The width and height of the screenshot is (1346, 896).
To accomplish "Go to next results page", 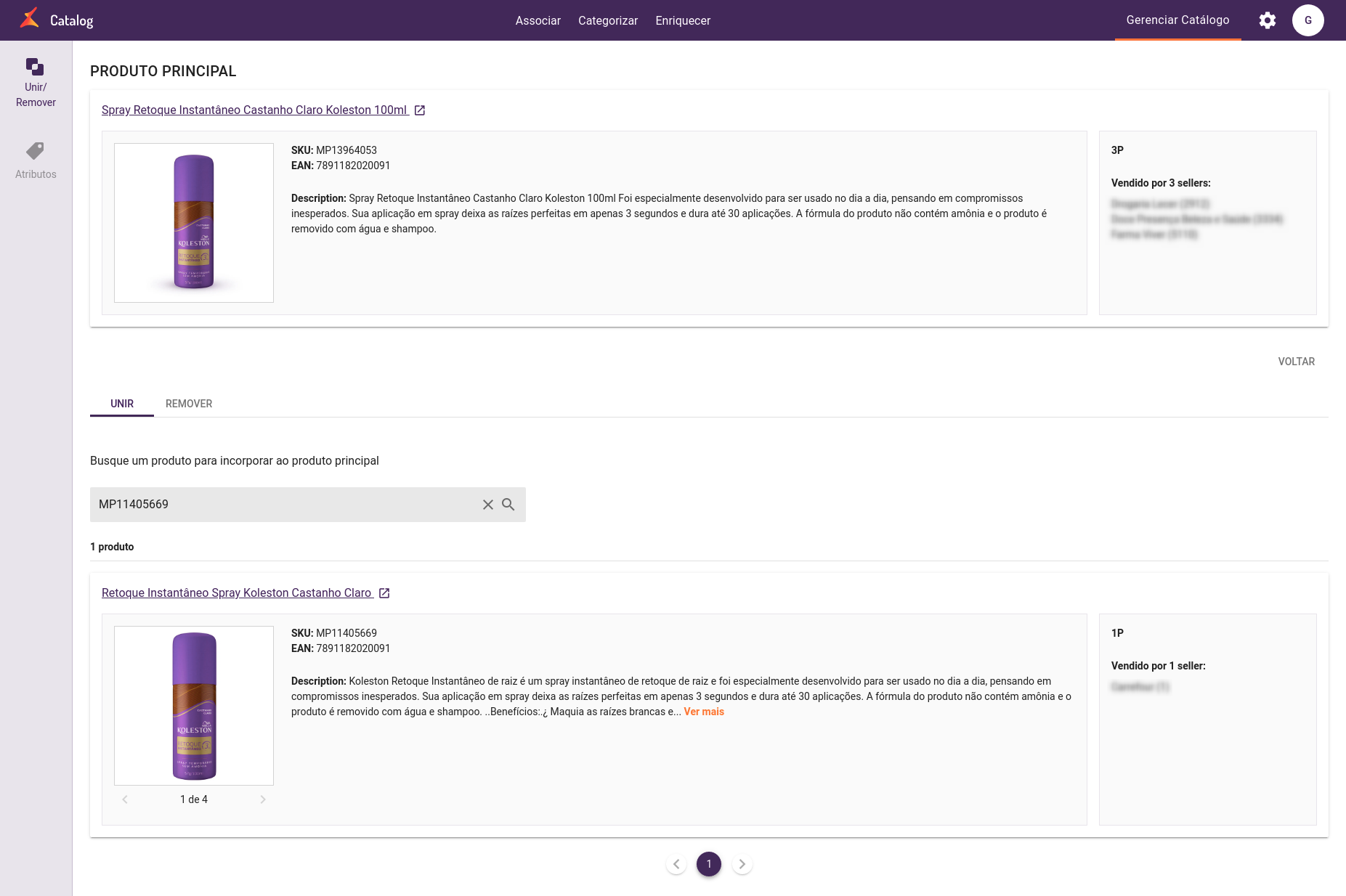I will 742,864.
